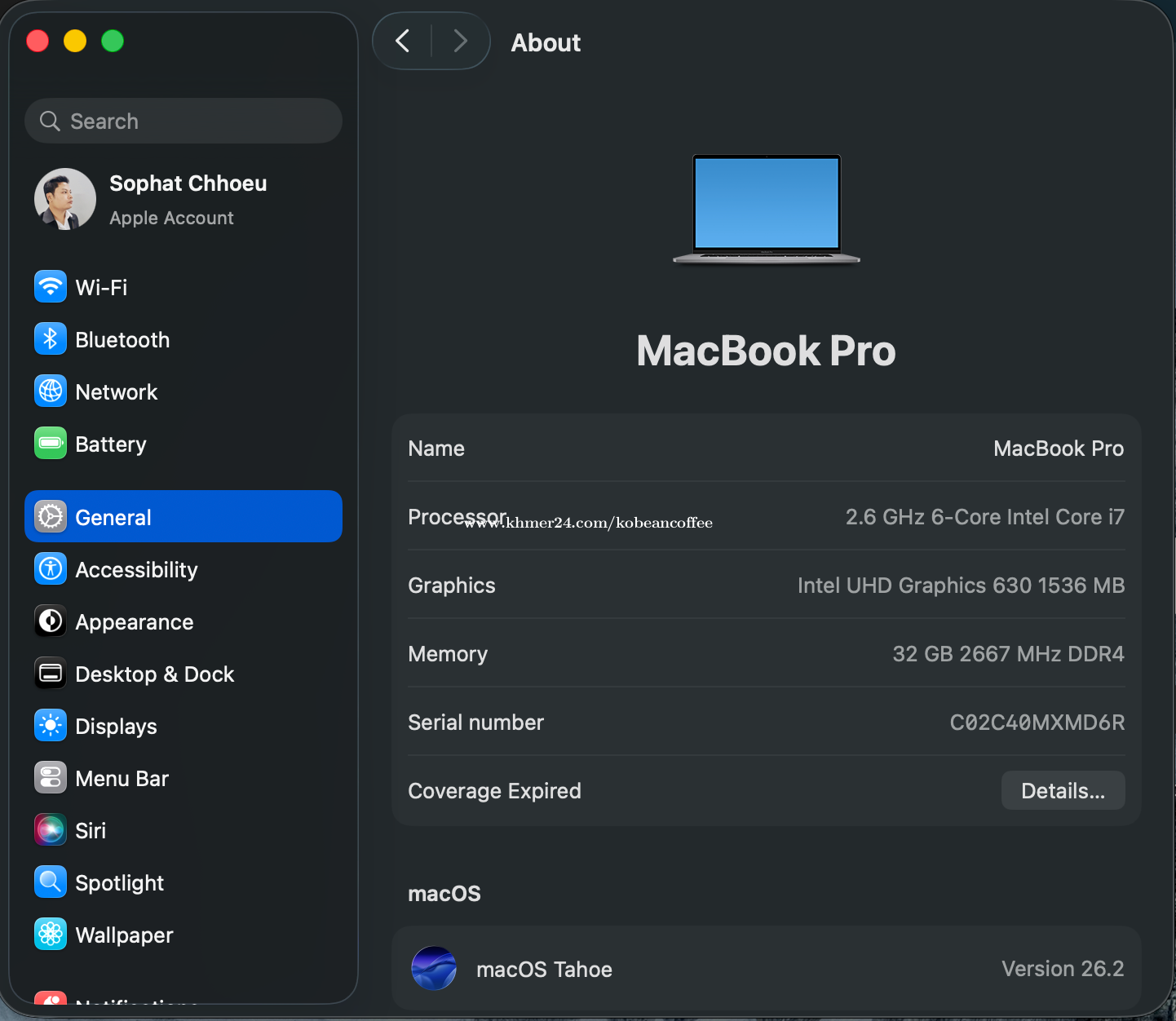This screenshot has height=1021, width=1176.
Task: Click the MacBook Pro name field
Action: pos(1058,449)
